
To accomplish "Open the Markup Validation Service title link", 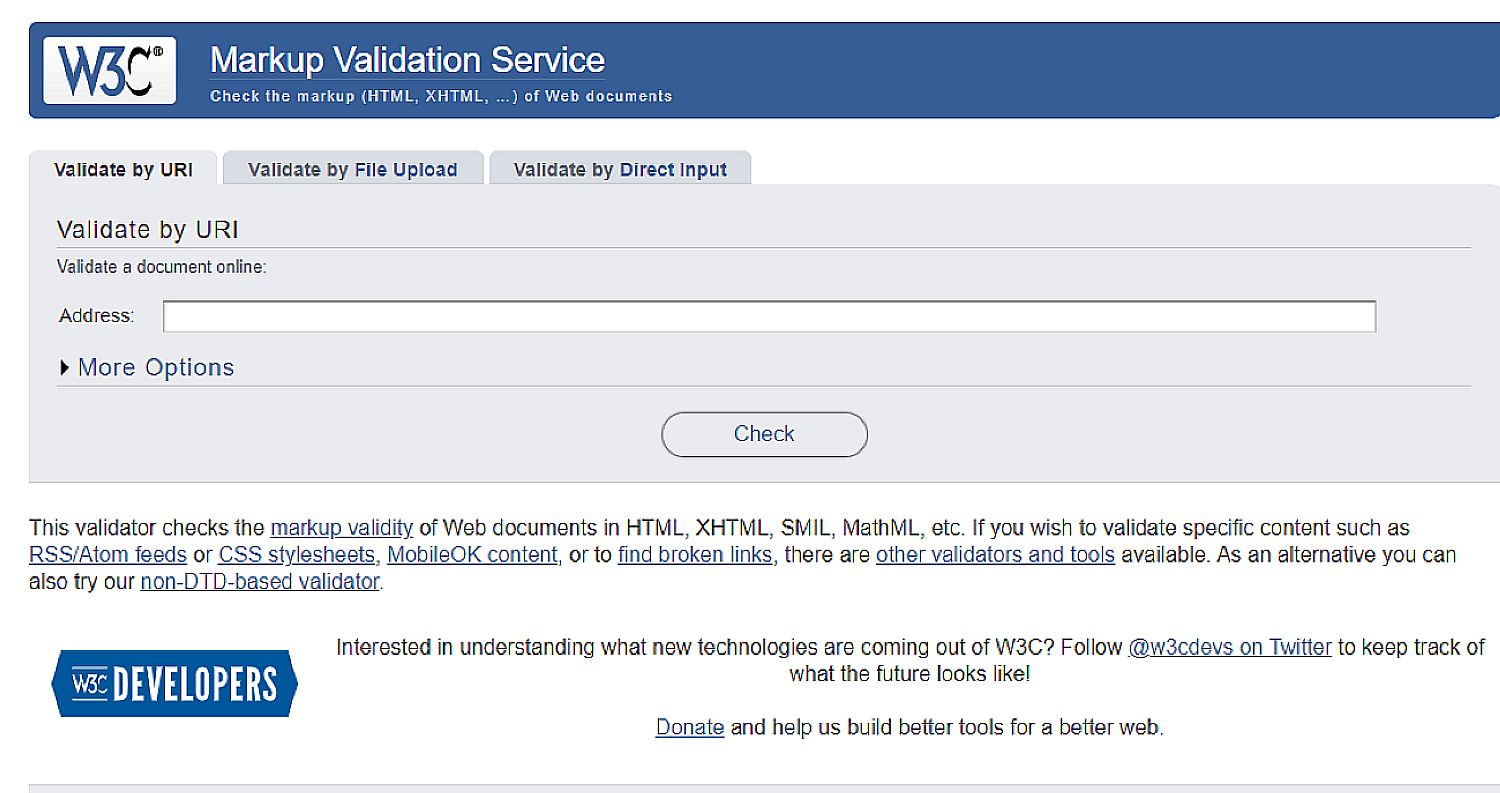I will [407, 60].
